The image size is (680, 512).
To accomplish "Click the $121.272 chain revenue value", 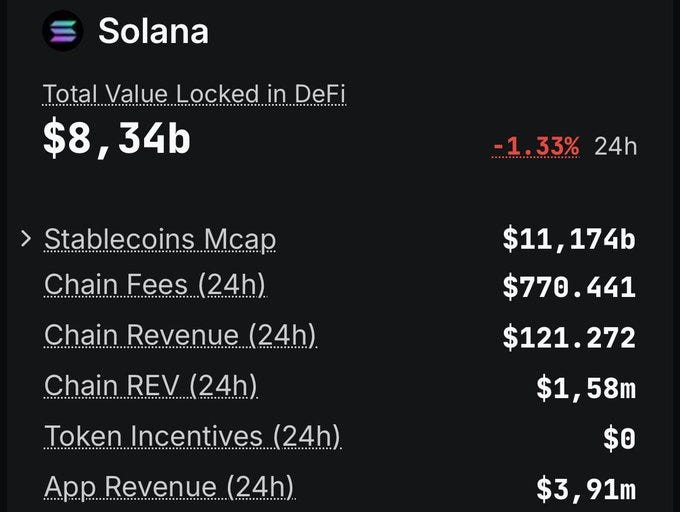I will click(x=569, y=337).
